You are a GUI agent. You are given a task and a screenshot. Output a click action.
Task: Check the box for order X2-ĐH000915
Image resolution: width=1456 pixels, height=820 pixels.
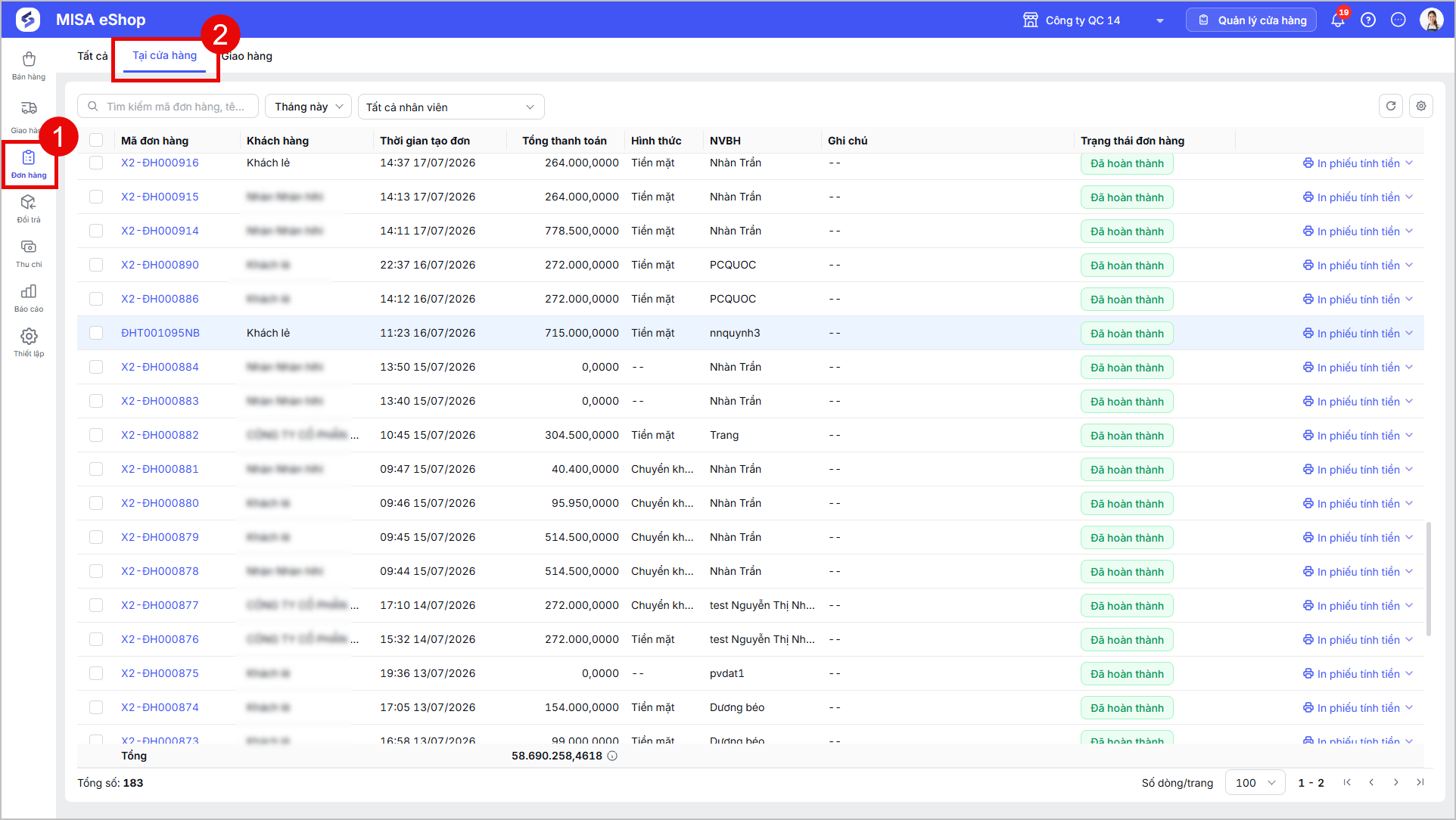click(96, 197)
